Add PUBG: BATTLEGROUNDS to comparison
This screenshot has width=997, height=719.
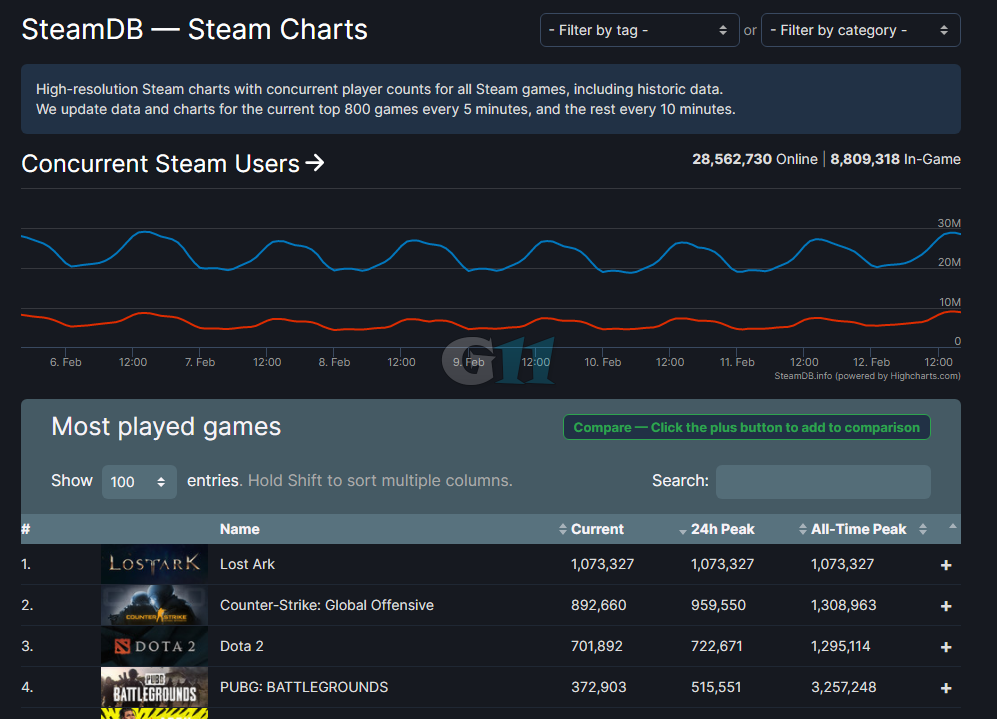pos(946,688)
